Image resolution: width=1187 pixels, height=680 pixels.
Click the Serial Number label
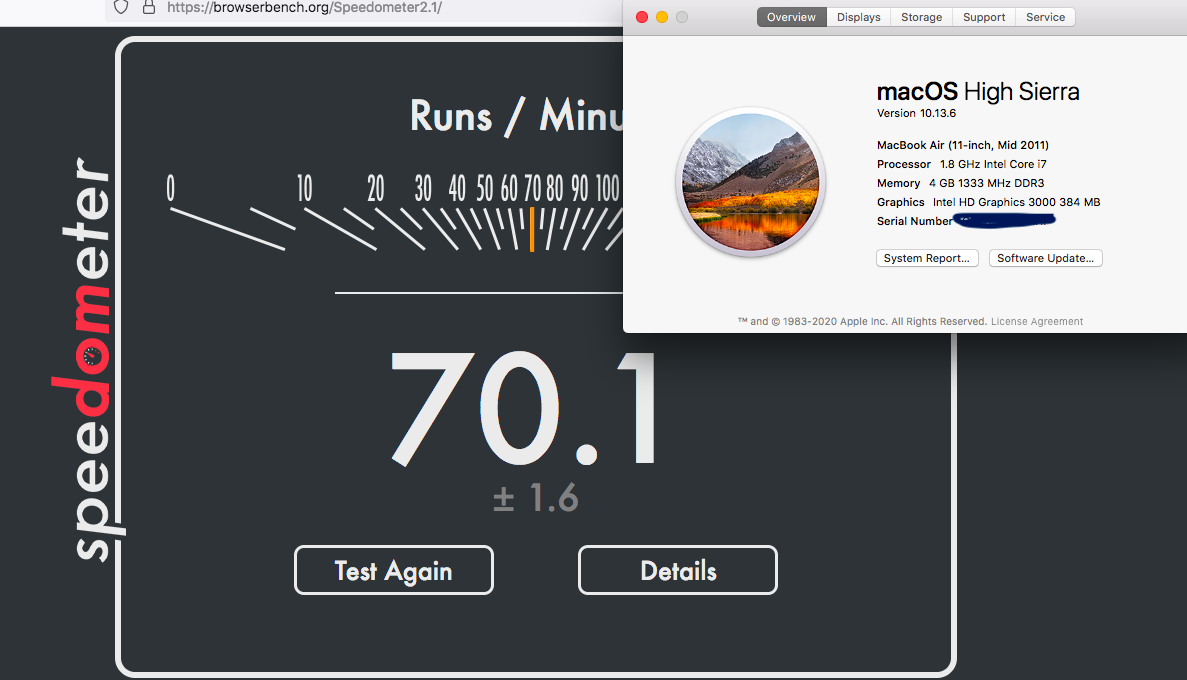tap(914, 221)
